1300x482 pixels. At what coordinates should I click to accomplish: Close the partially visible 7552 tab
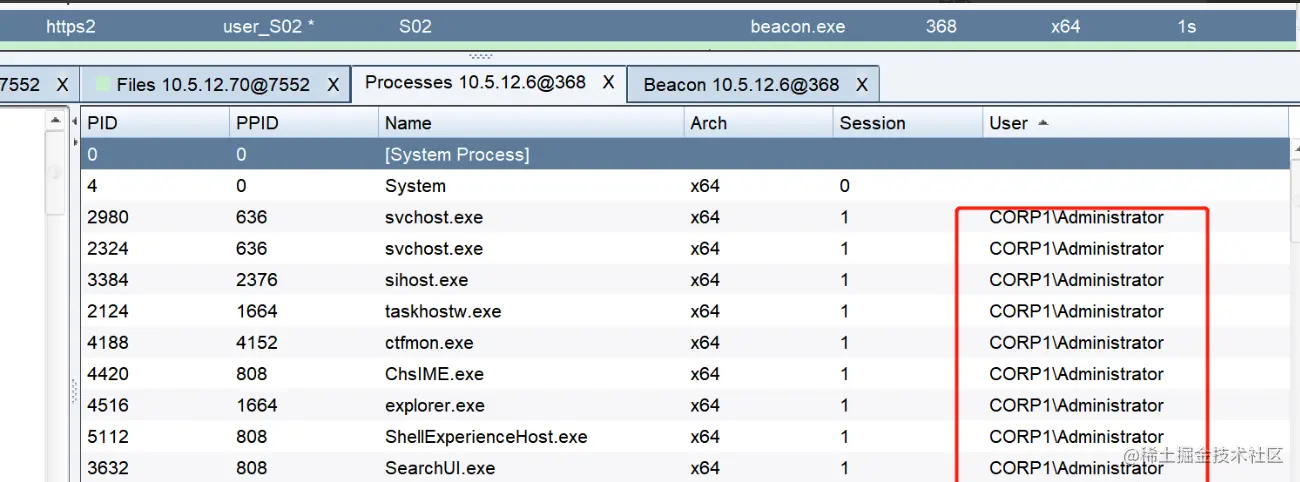(x=62, y=85)
